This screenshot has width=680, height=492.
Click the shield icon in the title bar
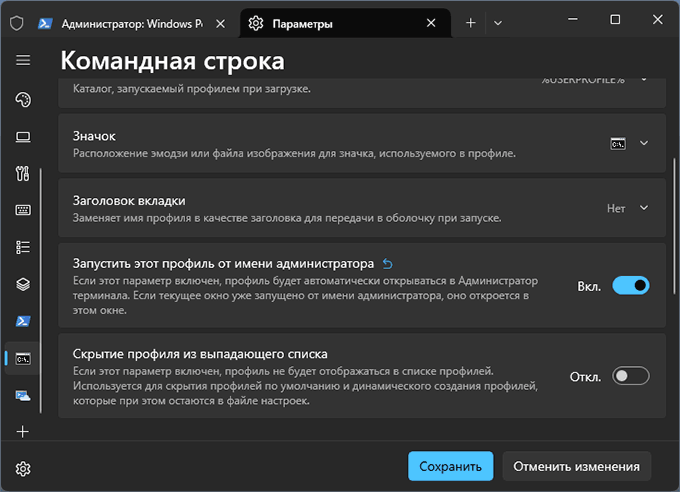point(16,23)
